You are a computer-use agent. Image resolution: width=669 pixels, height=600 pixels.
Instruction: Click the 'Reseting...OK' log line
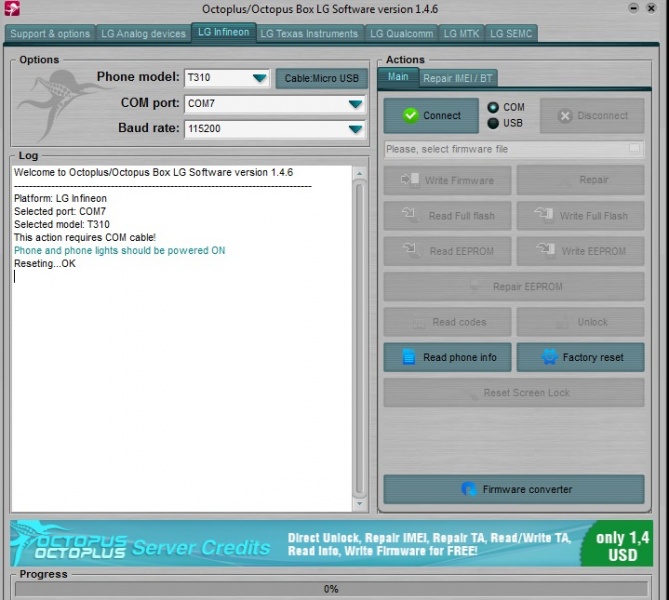[x=45, y=263]
